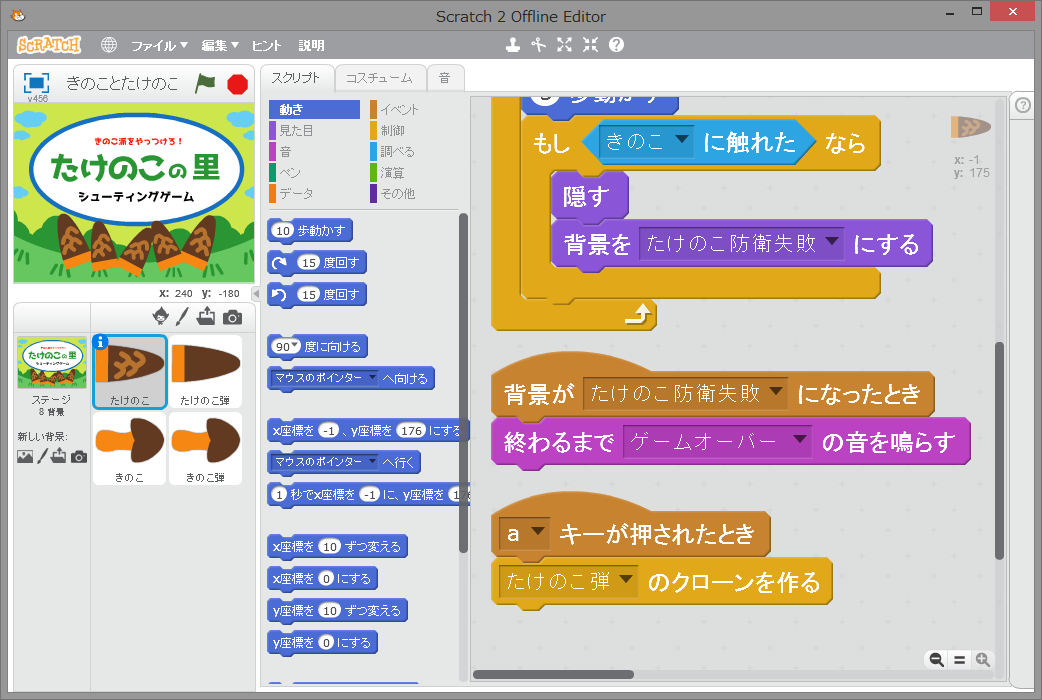
Task: Create a new sprite from camera
Action: pos(232,317)
